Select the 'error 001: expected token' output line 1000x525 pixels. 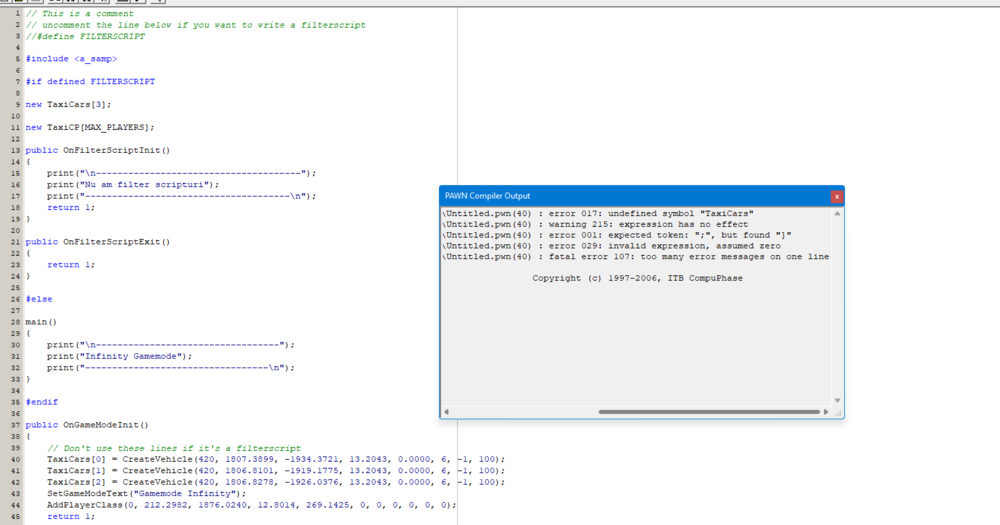coord(617,235)
